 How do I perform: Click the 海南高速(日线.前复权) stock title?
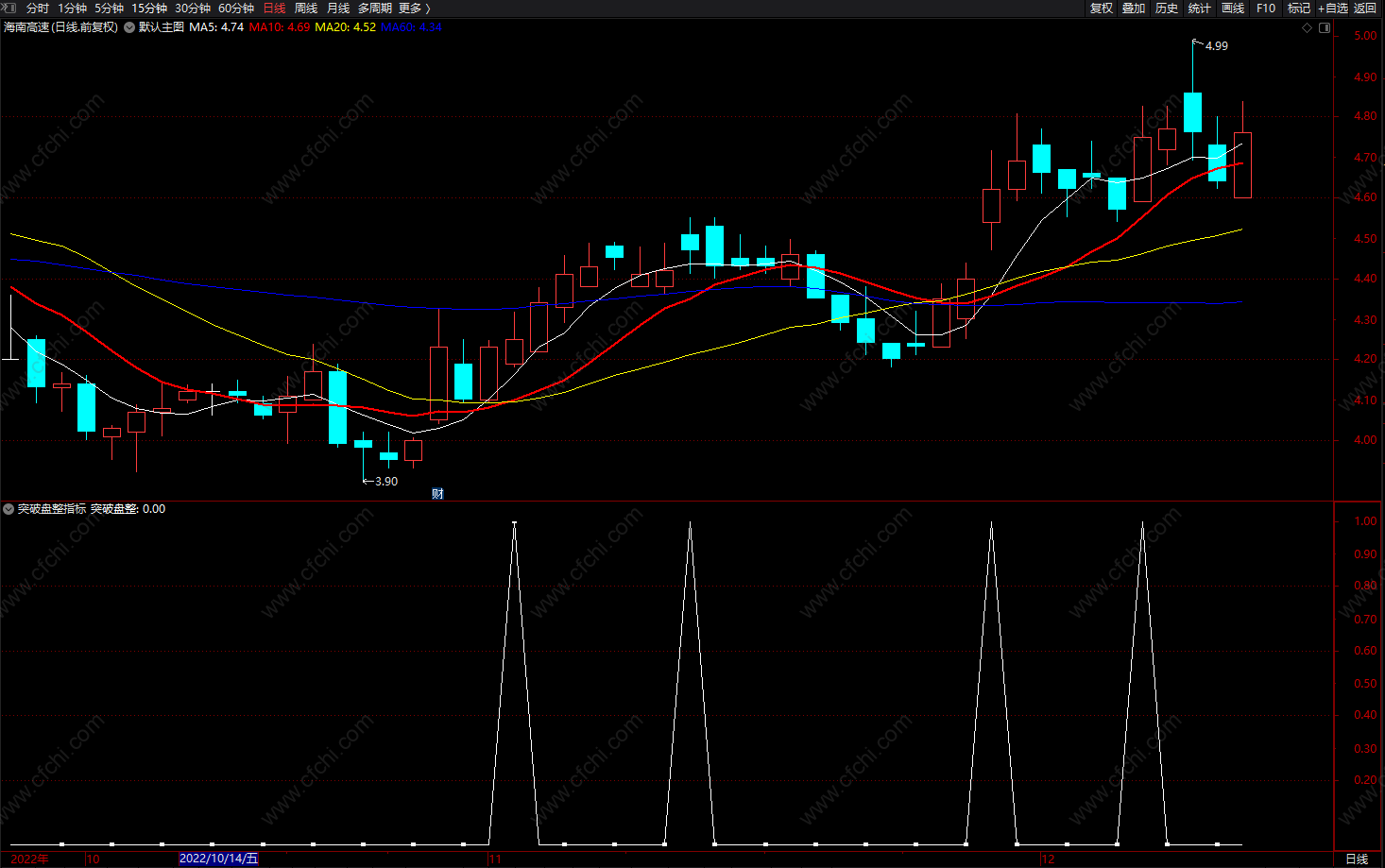point(61,27)
